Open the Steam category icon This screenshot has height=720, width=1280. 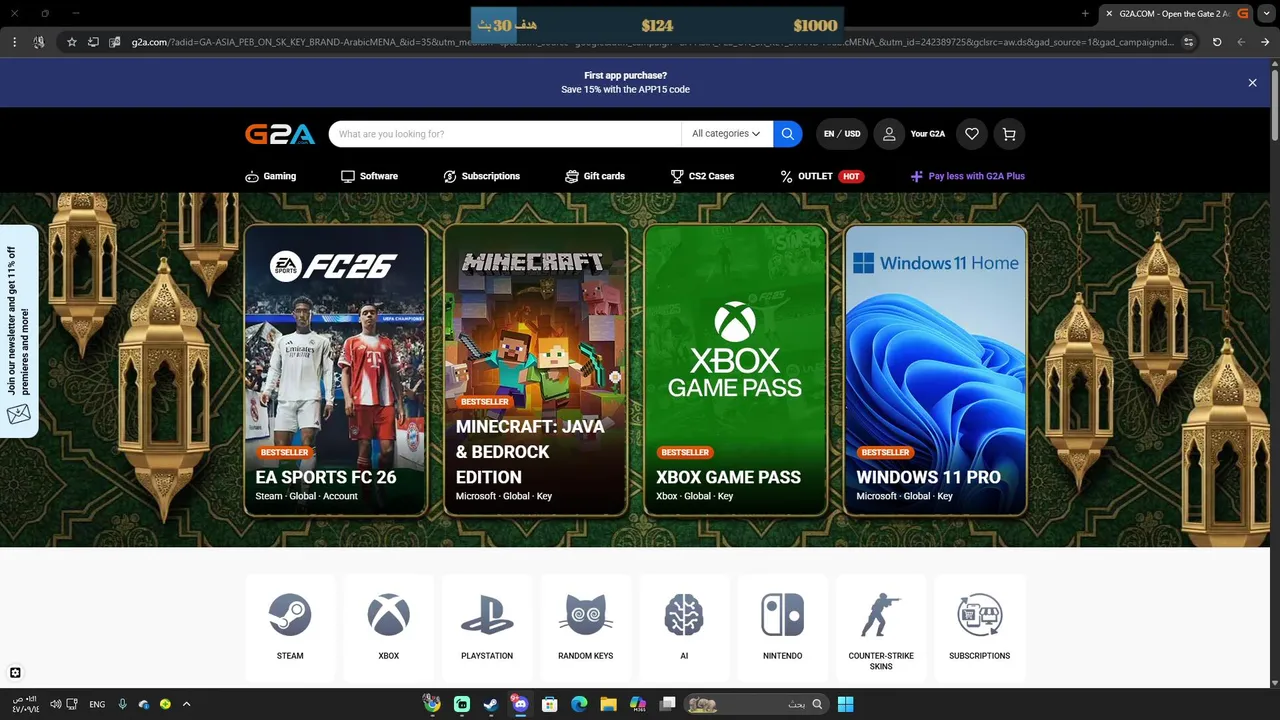pyautogui.click(x=290, y=615)
